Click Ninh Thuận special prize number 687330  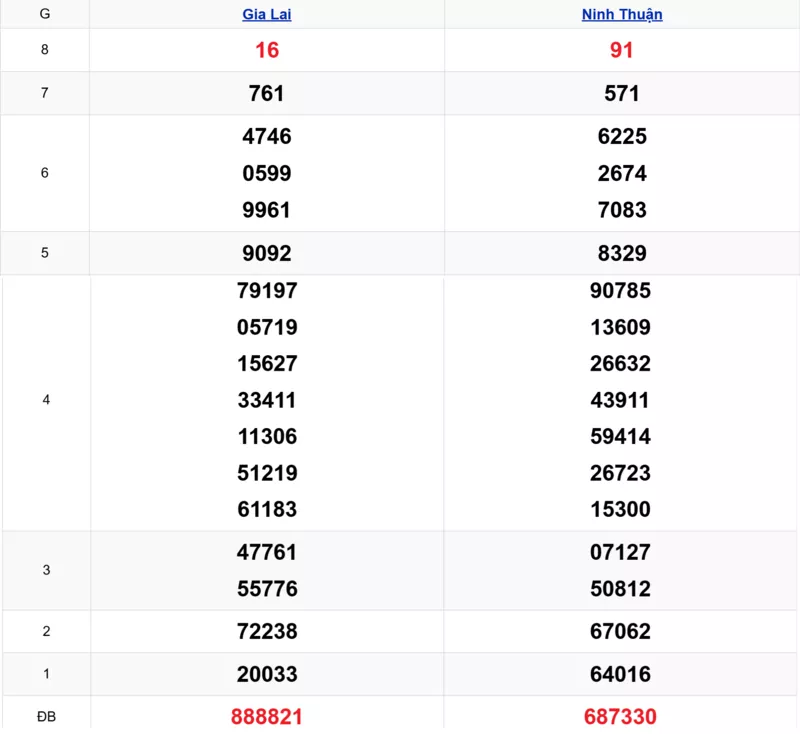[621, 716]
